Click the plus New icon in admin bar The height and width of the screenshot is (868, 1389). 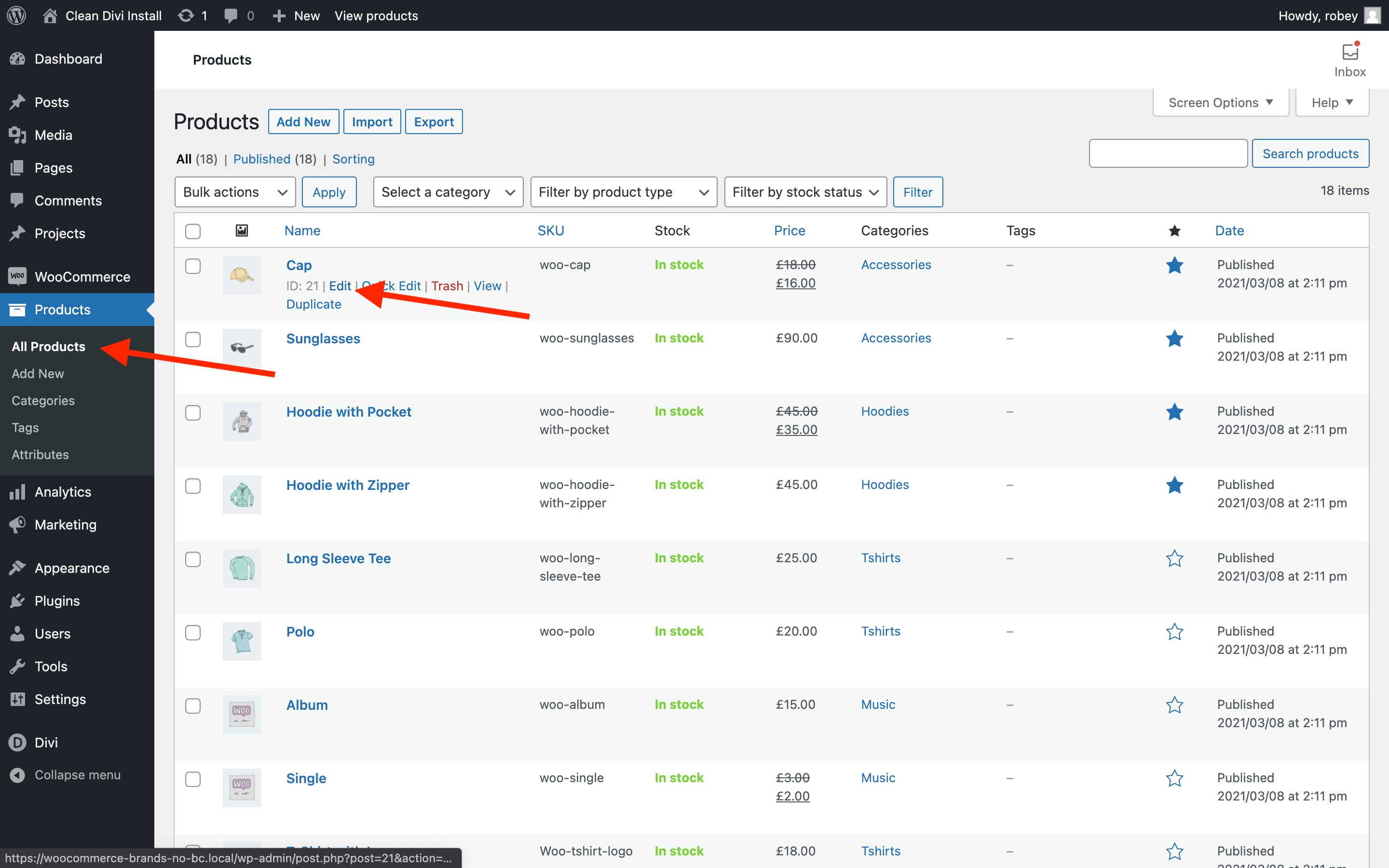click(279, 15)
